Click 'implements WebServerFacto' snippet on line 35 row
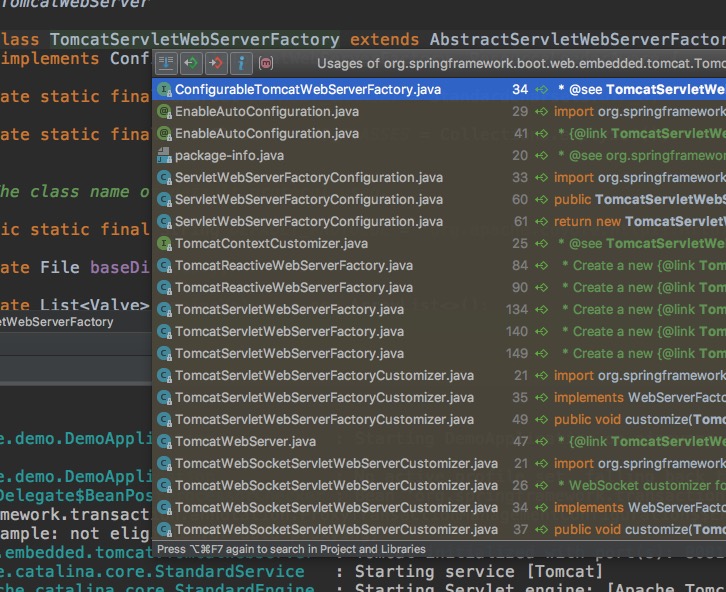This screenshot has width=726, height=592. (640, 398)
